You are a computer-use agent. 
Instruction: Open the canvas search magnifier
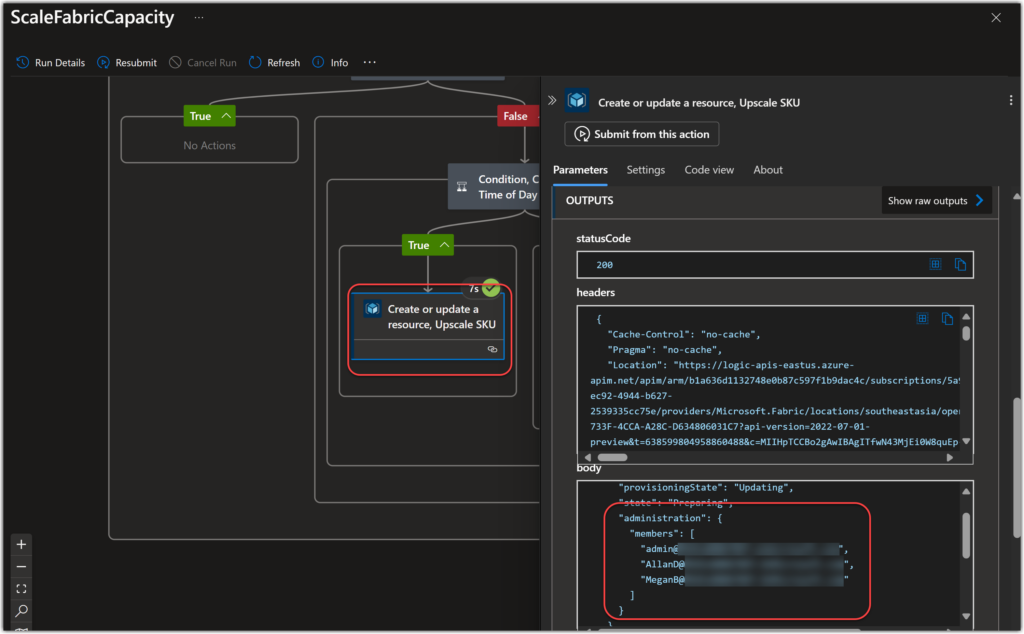[x=22, y=610]
